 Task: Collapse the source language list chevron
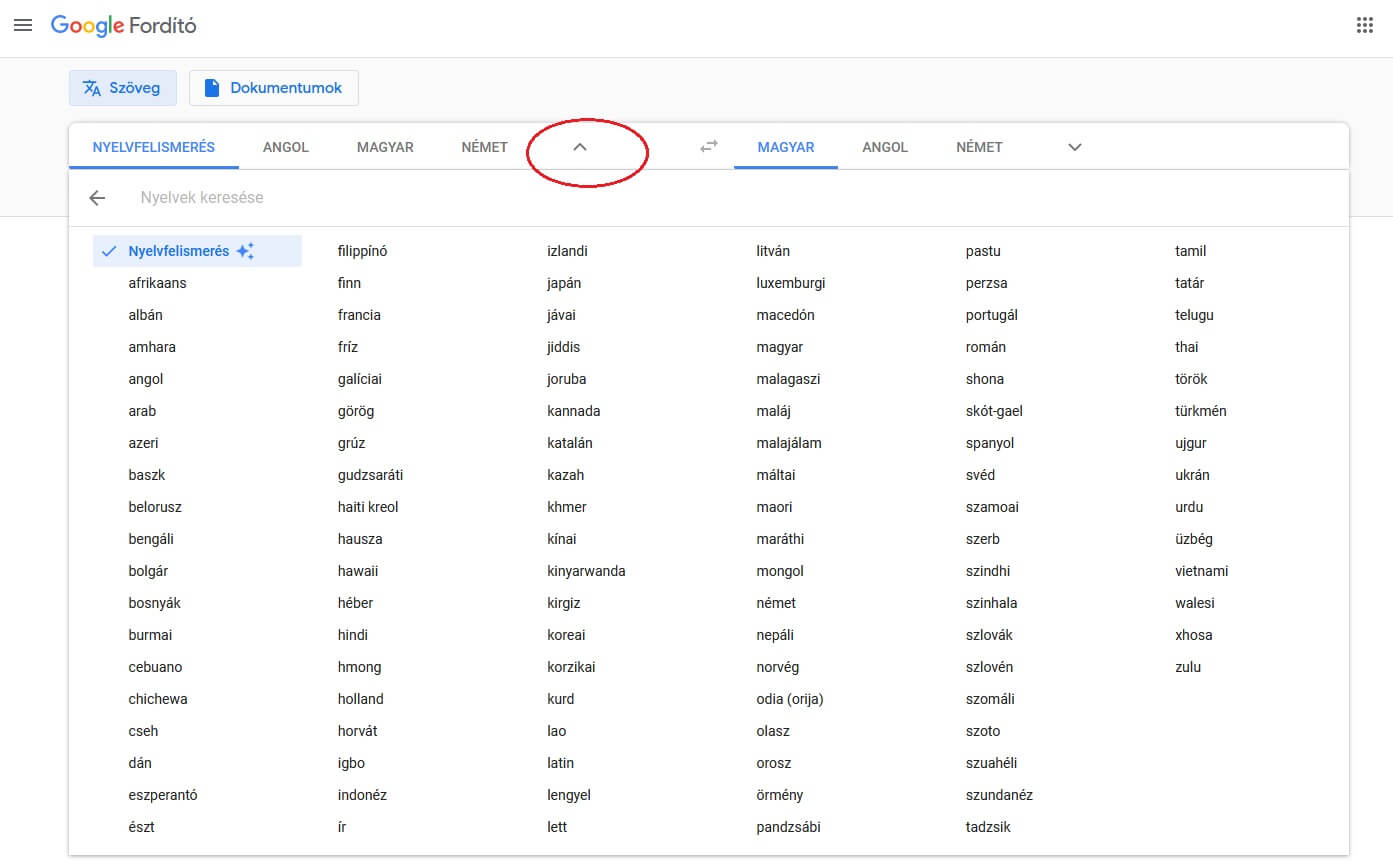coord(580,147)
